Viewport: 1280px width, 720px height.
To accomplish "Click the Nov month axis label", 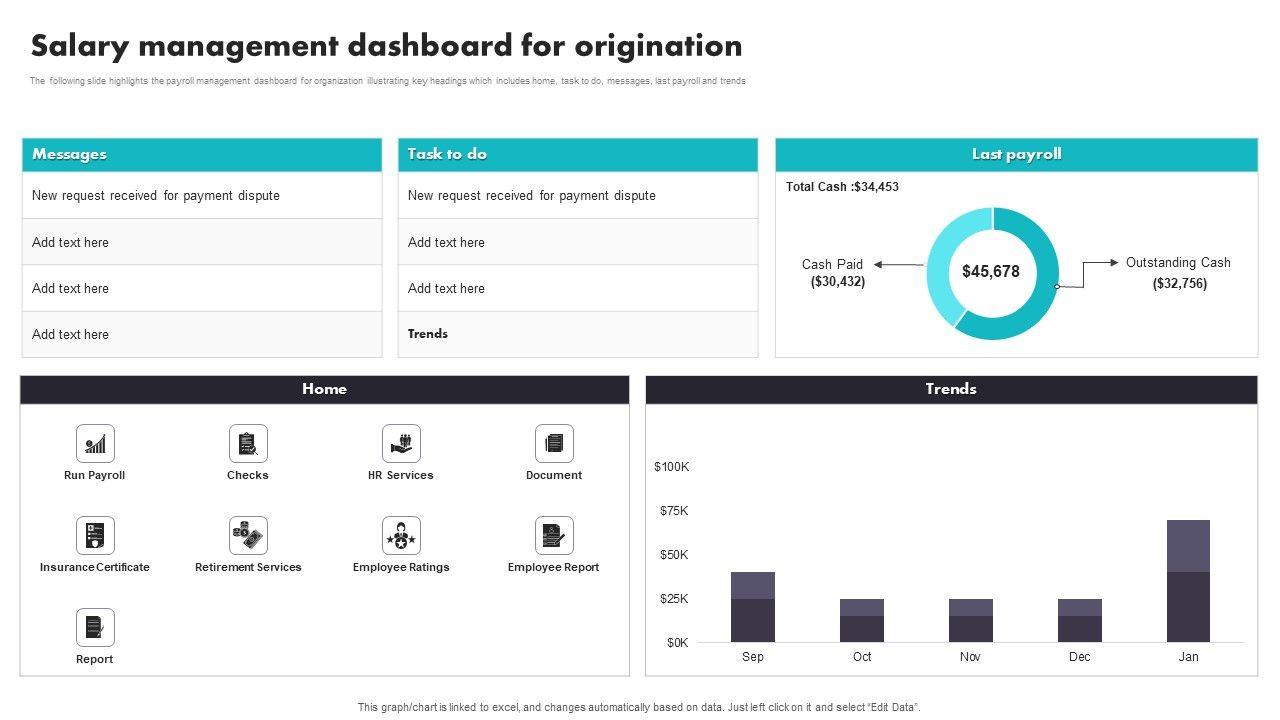I will coord(970,657).
